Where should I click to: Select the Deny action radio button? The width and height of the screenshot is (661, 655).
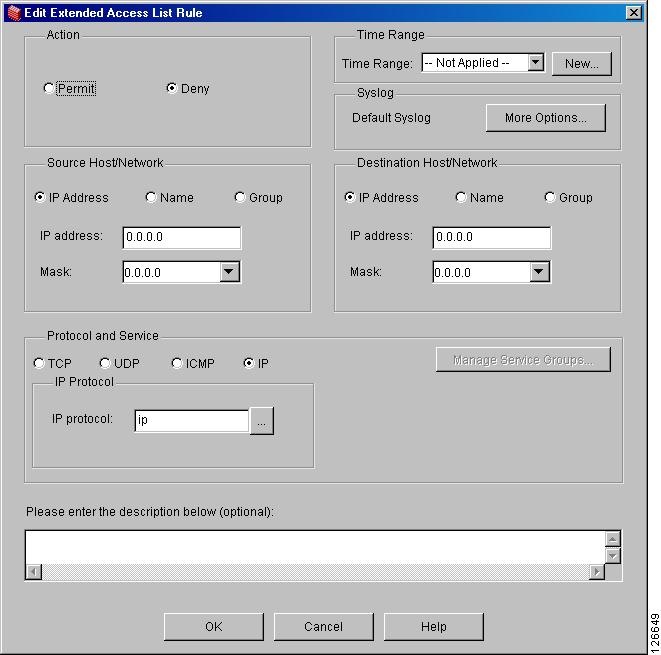[171, 88]
